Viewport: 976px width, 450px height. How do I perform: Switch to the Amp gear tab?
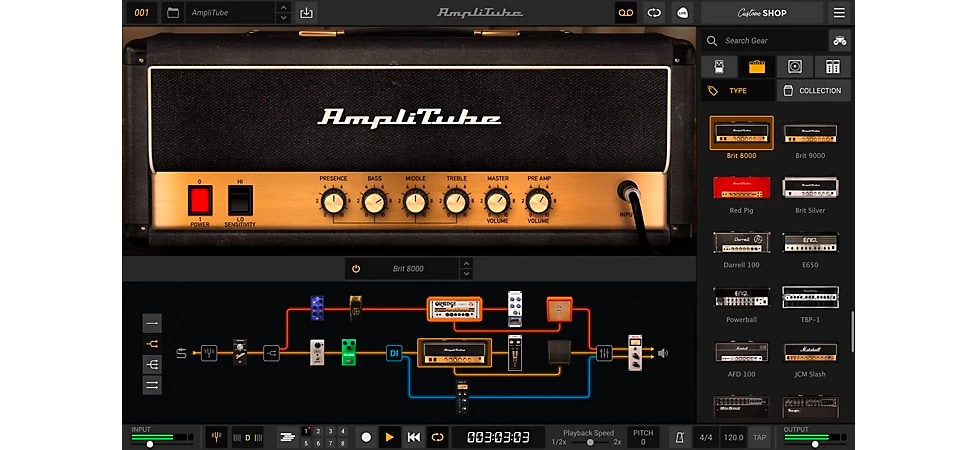tap(757, 67)
